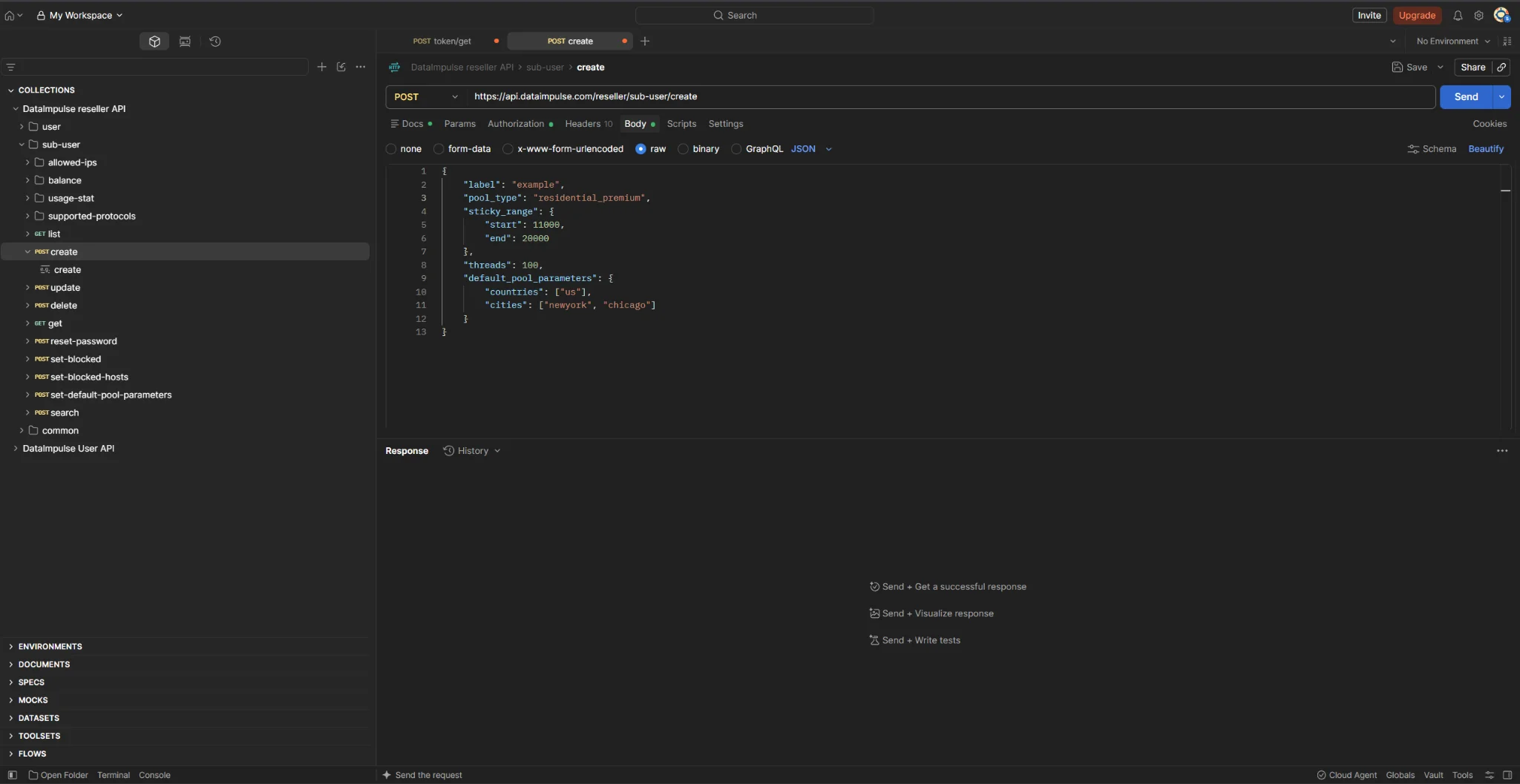Viewport: 1520px width, 784px height.
Task: Click the request URL field
Action: [x=950, y=97]
